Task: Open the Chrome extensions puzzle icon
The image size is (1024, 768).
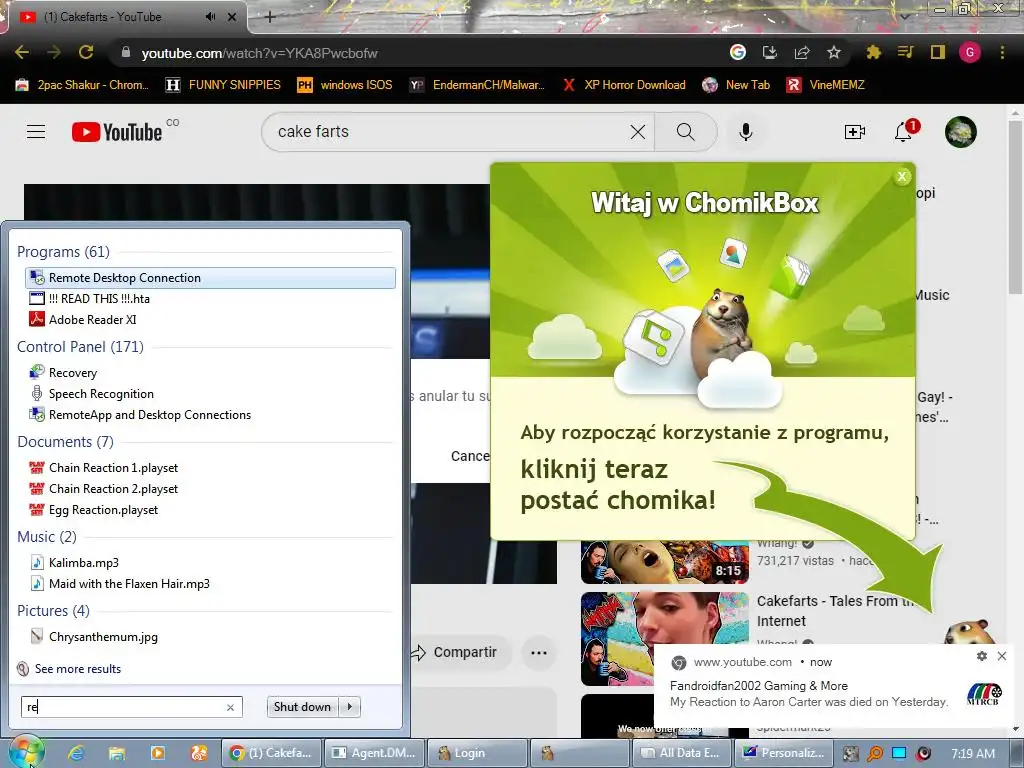Action: [873, 53]
